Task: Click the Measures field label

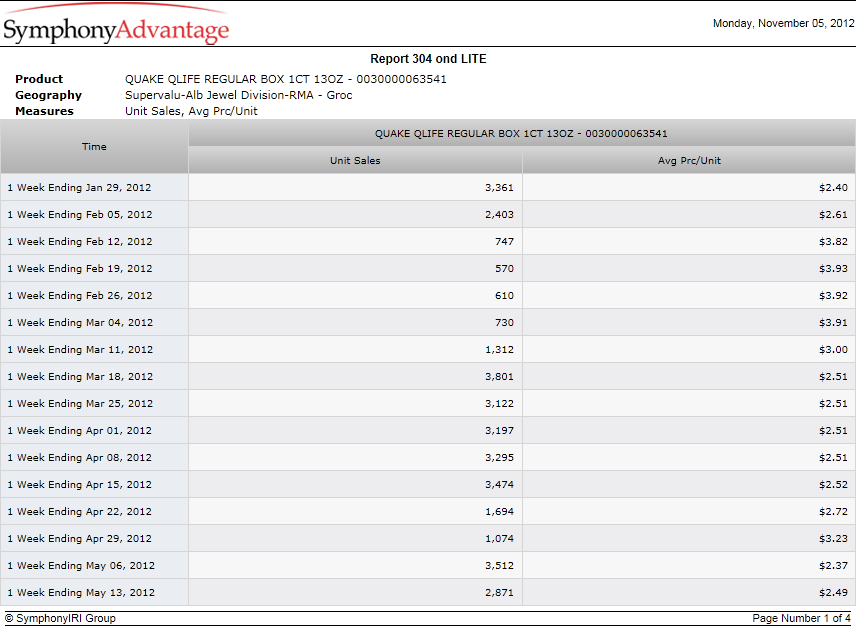Action: pyautogui.click(x=44, y=111)
